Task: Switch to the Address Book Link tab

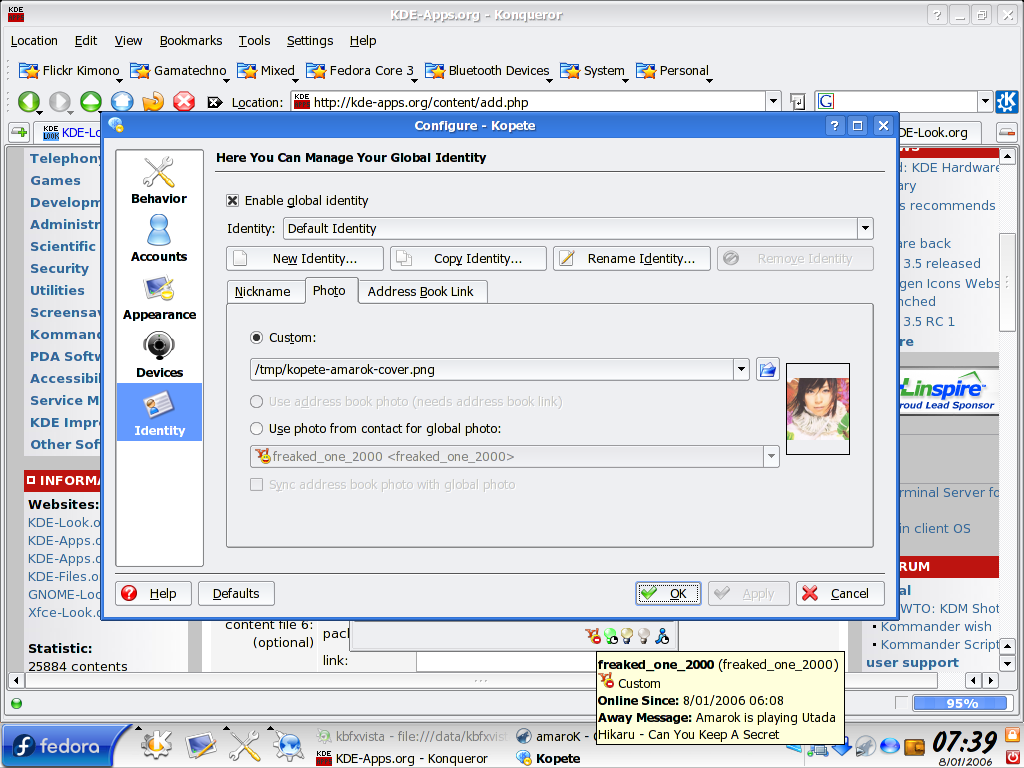Action: [x=421, y=291]
